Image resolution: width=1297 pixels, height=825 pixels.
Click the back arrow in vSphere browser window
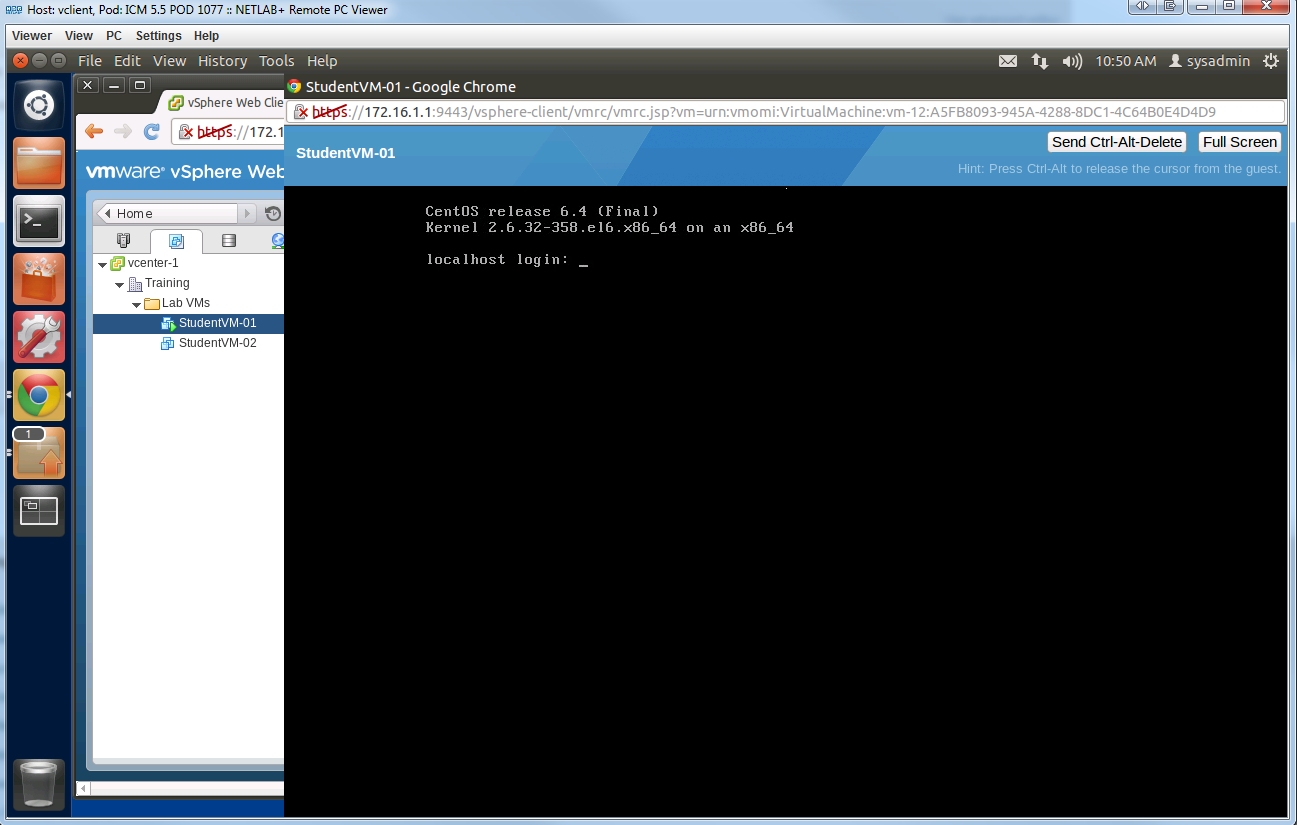(x=94, y=131)
